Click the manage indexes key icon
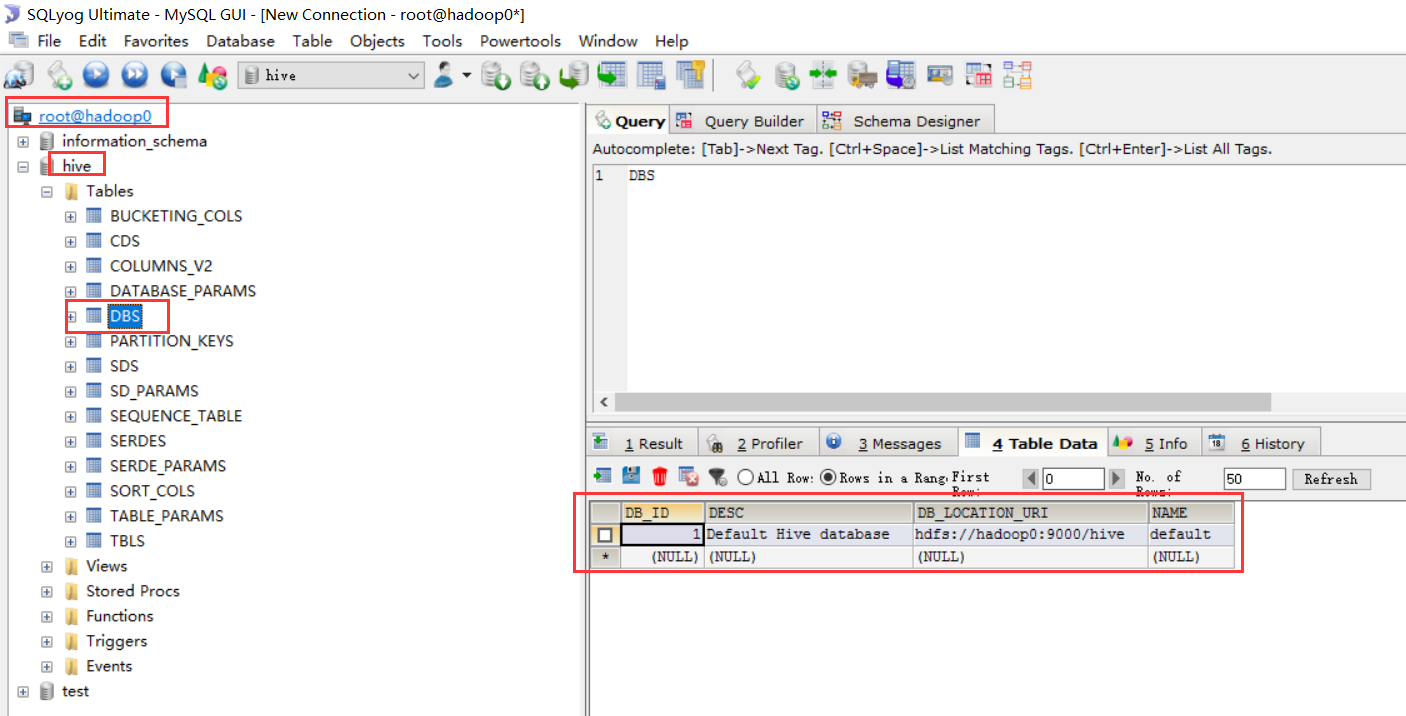Viewport: 1406px width, 716px height. [691, 75]
